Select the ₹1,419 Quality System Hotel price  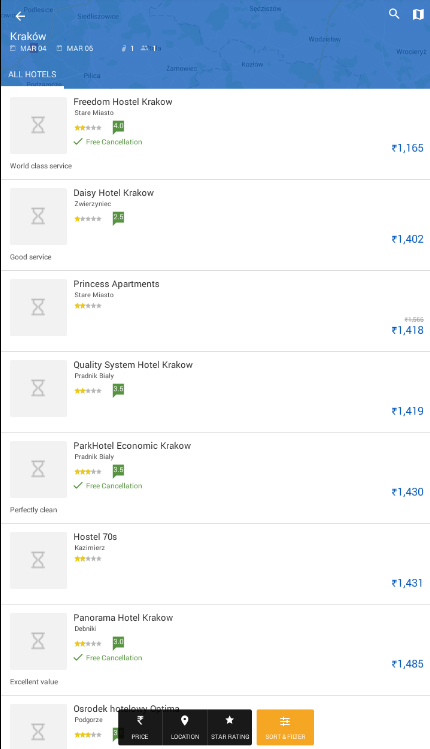[x=408, y=411]
